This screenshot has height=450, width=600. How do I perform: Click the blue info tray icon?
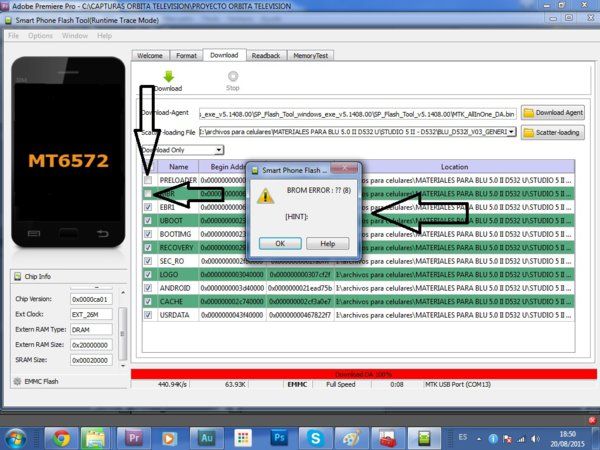(493, 439)
